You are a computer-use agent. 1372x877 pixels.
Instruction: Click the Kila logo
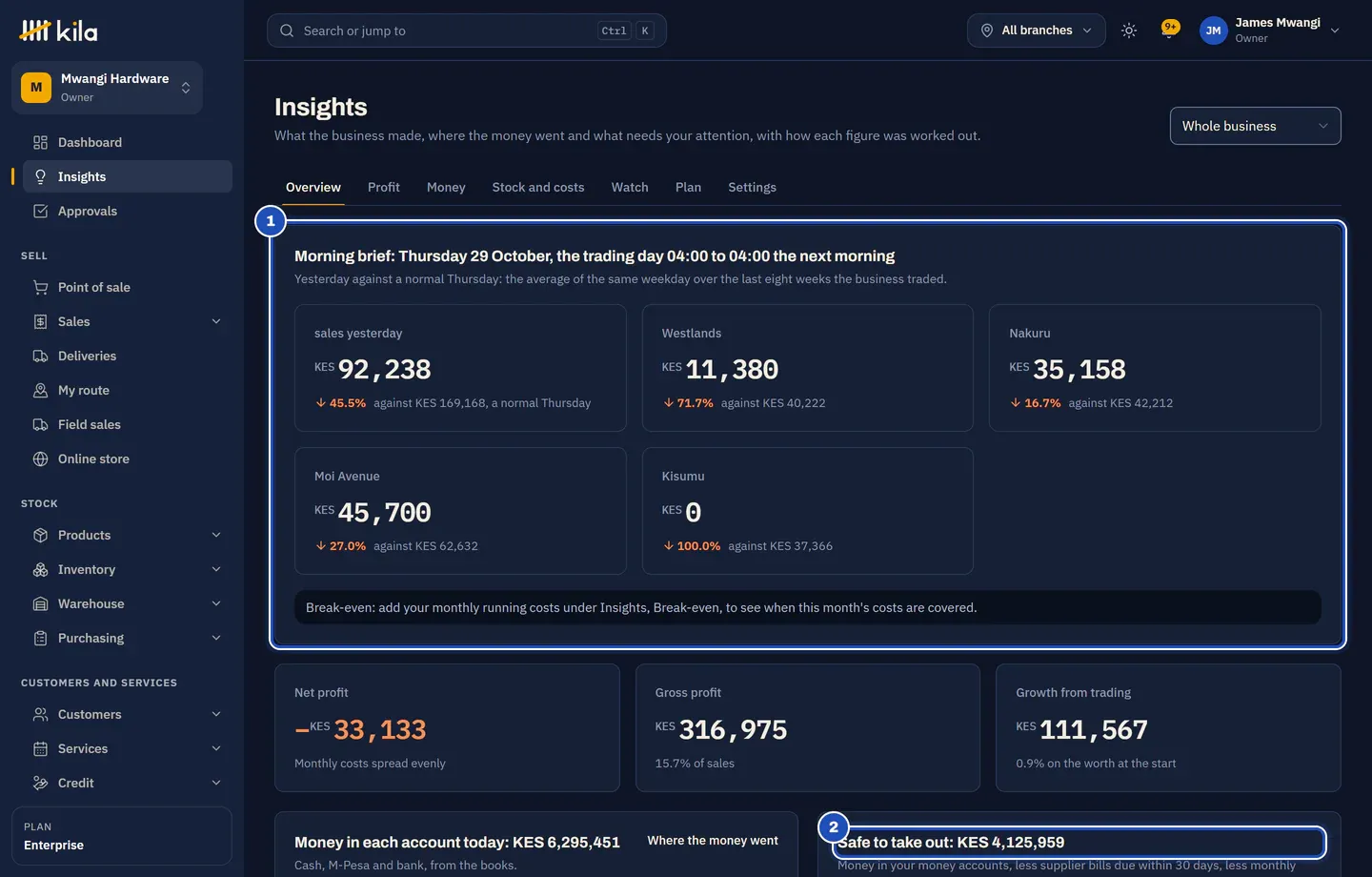pos(58,31)
